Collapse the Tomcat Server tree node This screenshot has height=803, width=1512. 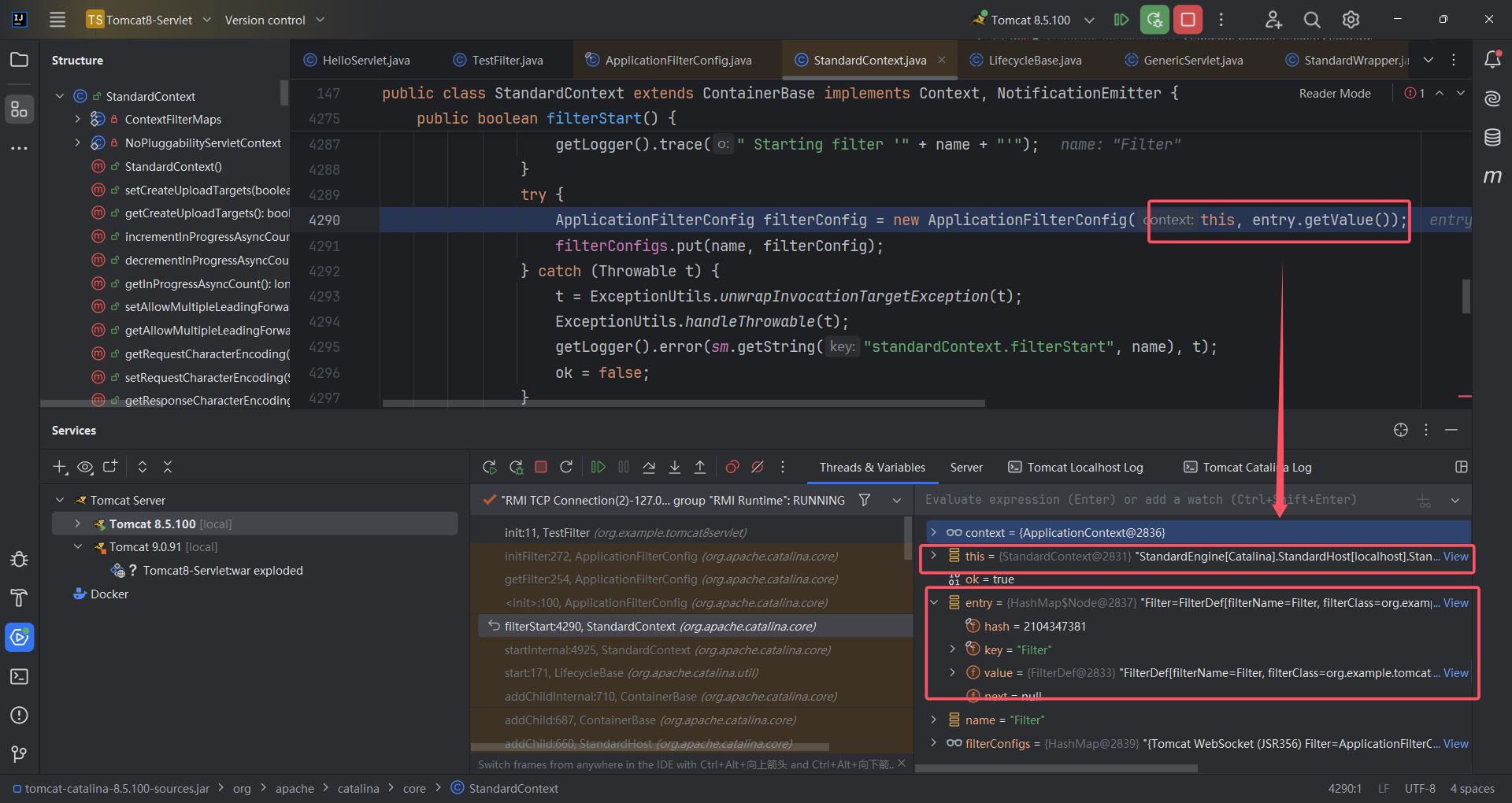(x=60, y=500)
